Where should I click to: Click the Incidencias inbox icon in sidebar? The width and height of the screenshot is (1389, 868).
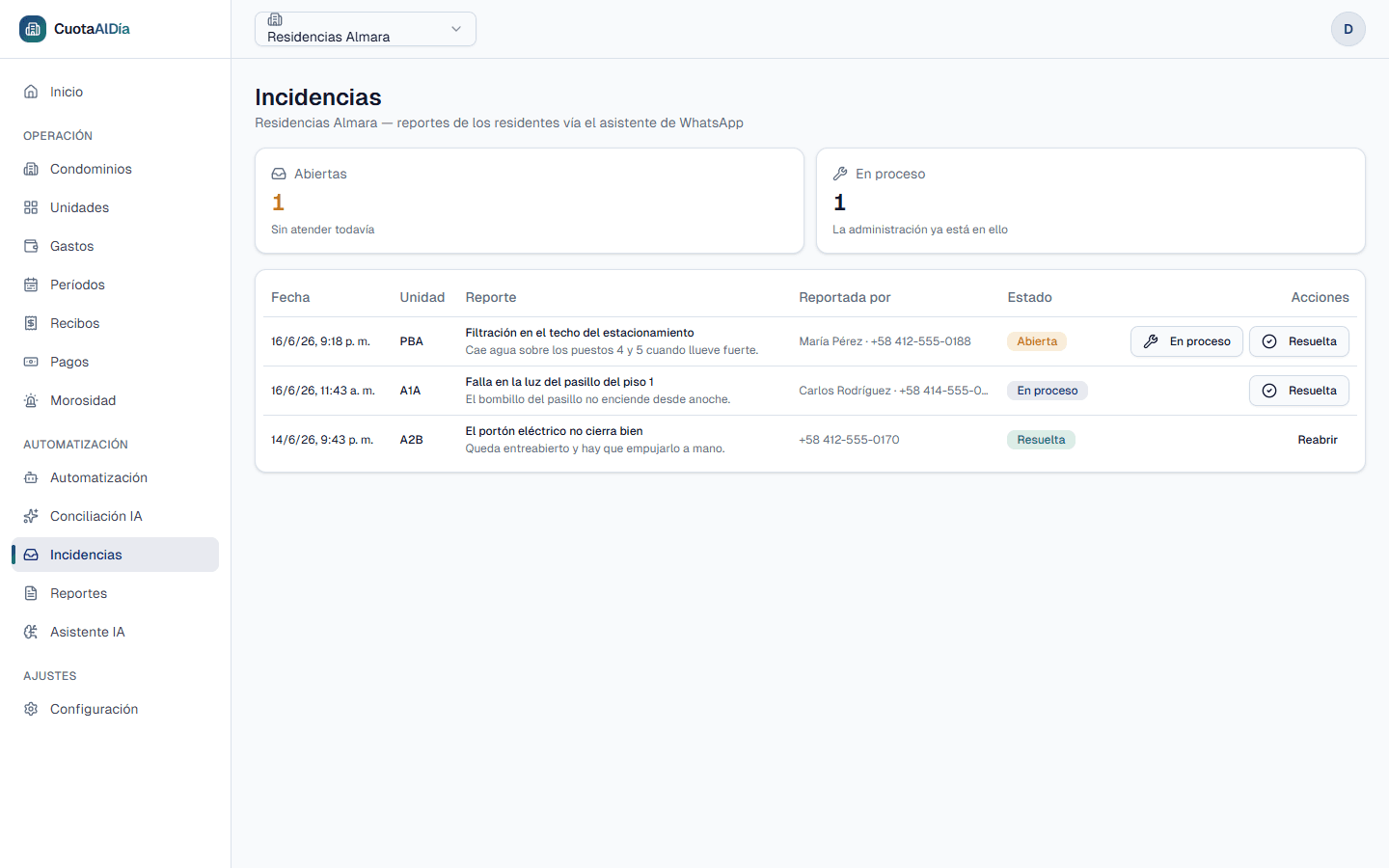[31, 555]
